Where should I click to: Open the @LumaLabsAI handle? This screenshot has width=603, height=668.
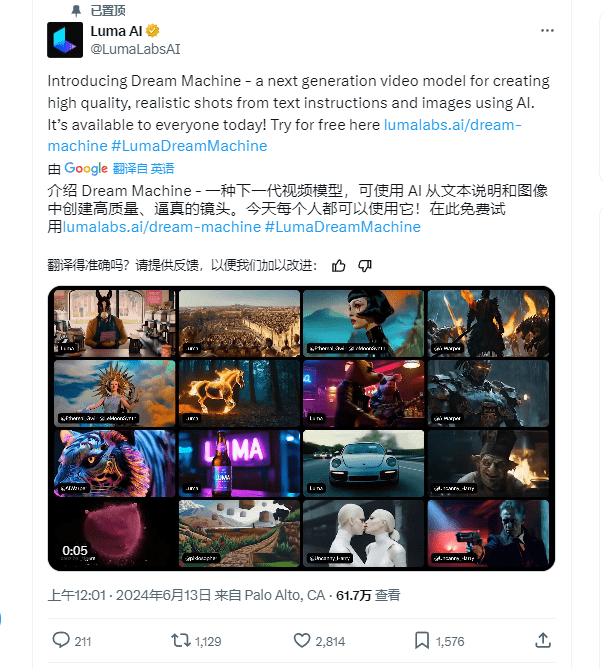(x=135, y=49)
